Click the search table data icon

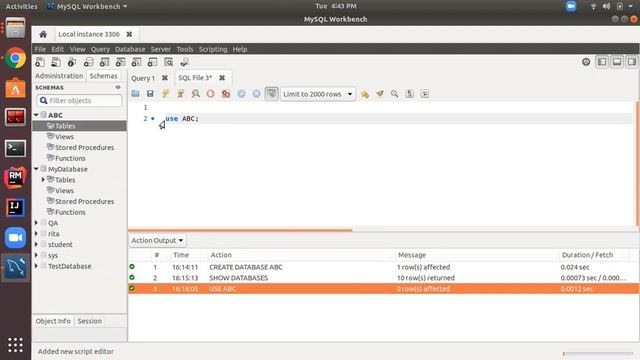coord(168,62)
